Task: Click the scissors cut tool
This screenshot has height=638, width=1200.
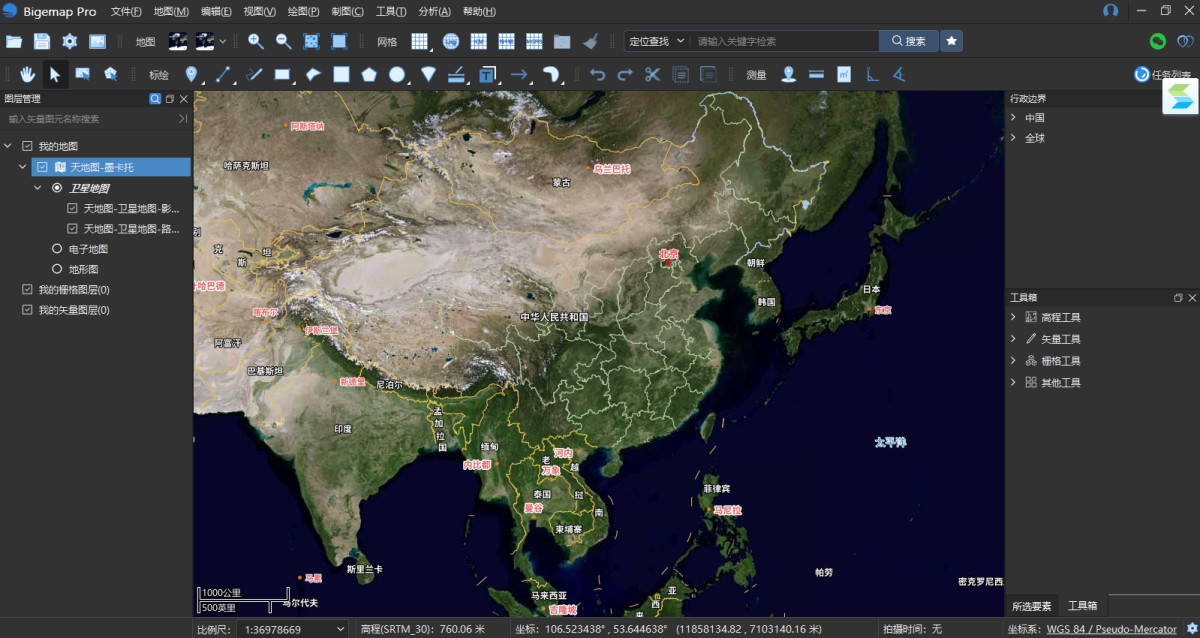Action: click(x=652, y=74)
